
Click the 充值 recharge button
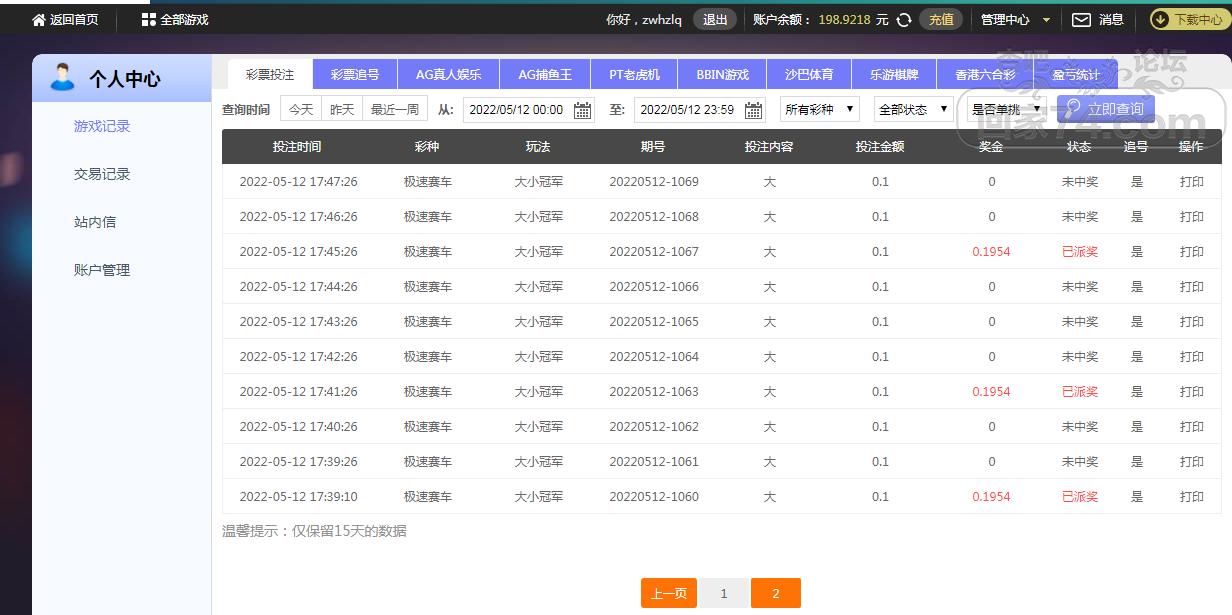tap(941, 19)
